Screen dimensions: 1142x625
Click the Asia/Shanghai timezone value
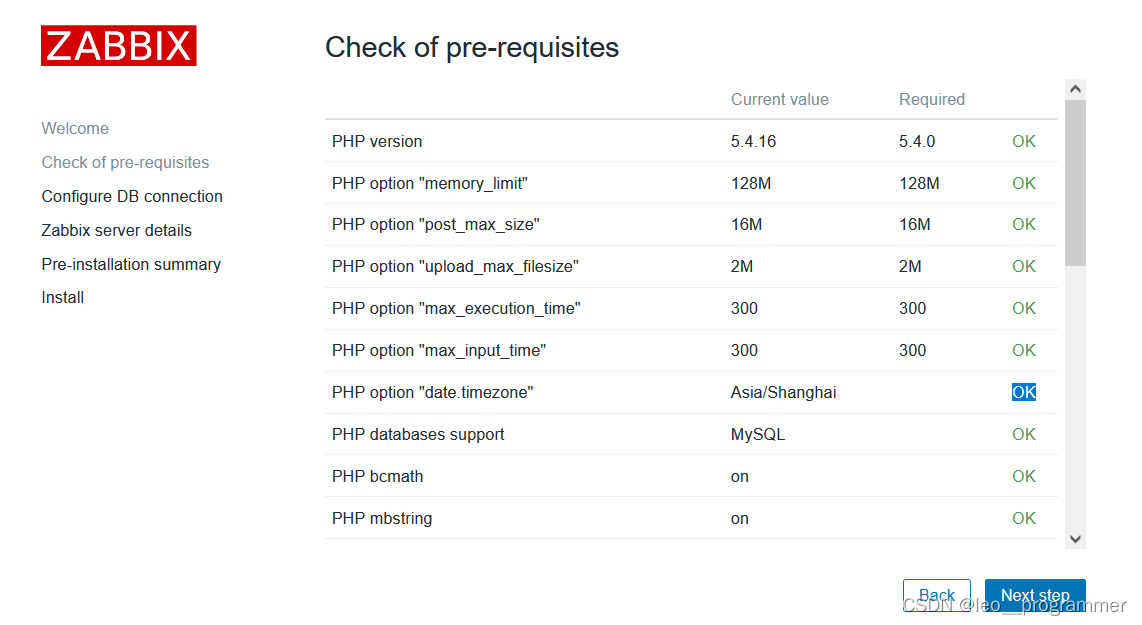pyautogui.click(x=783, y=392)
